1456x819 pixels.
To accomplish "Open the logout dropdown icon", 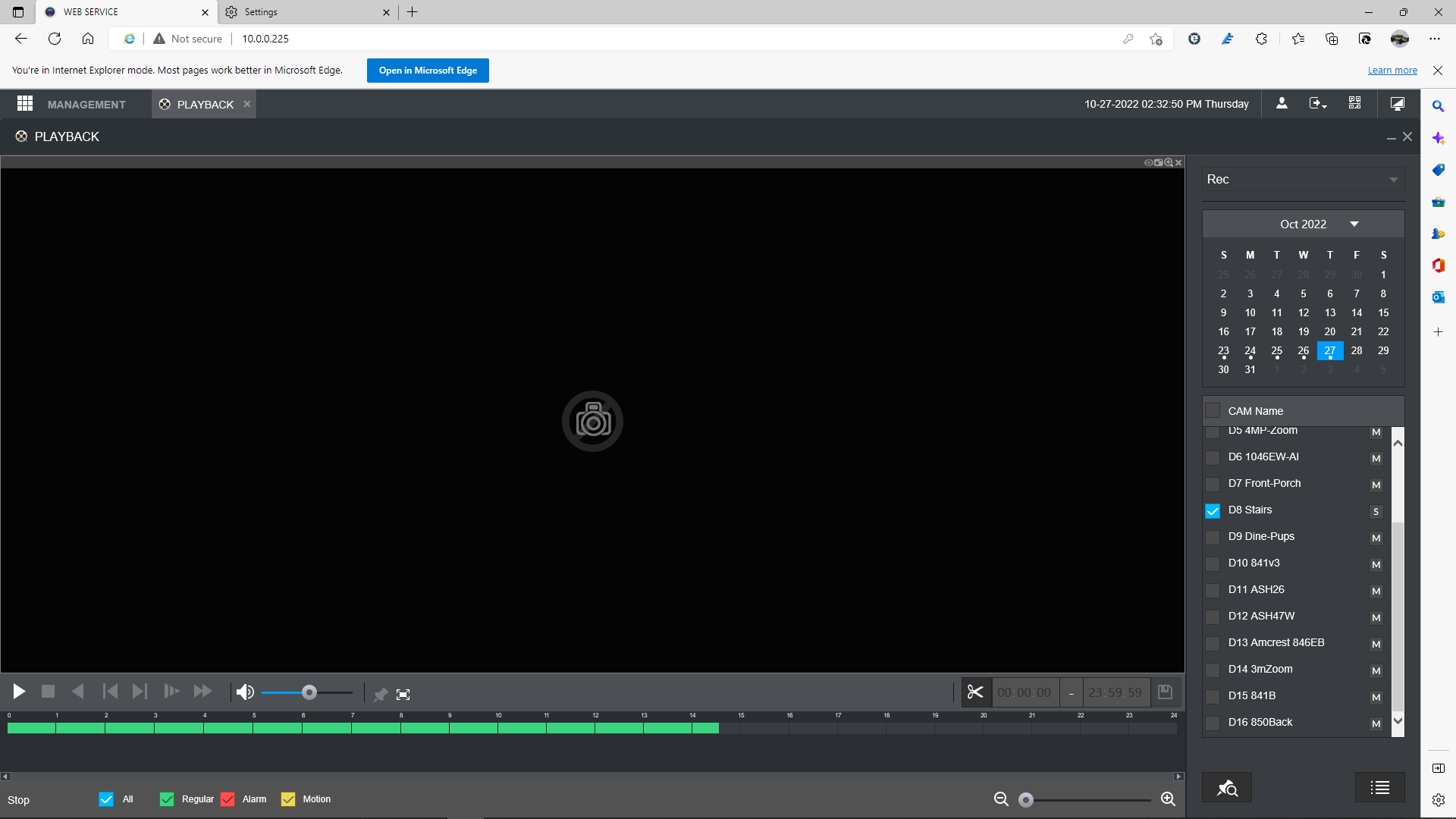I will [1318, 103].
